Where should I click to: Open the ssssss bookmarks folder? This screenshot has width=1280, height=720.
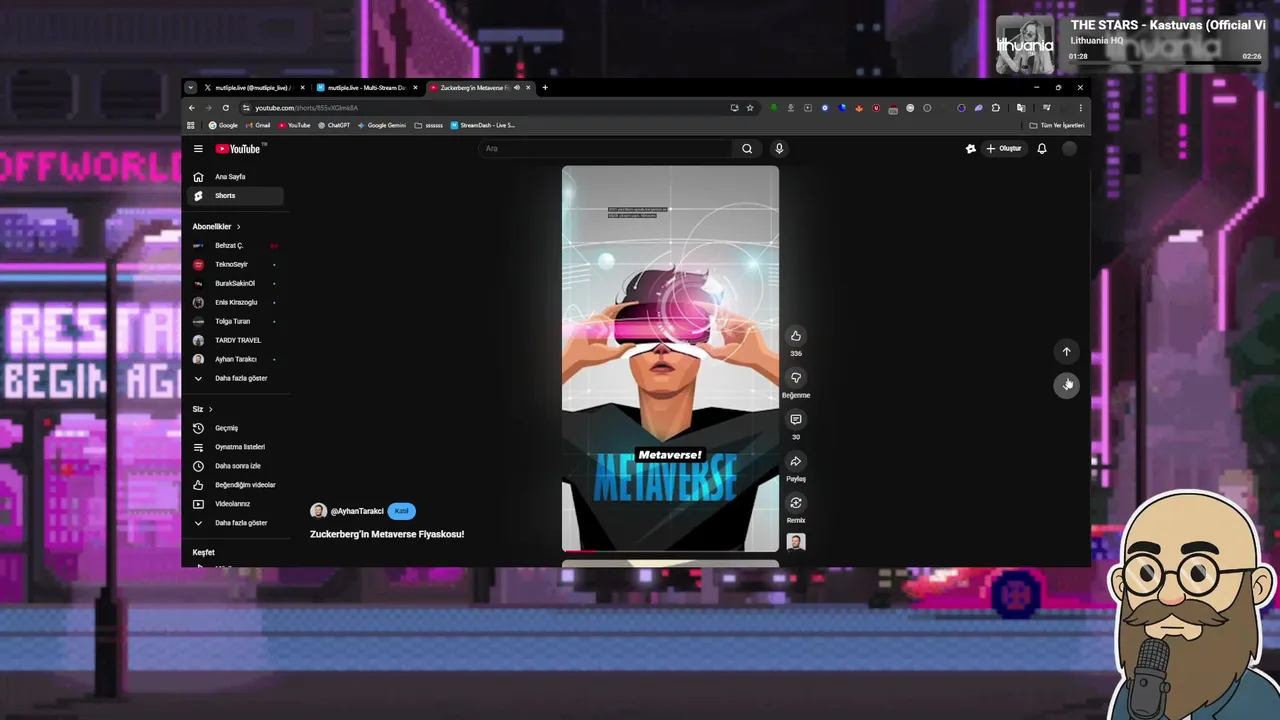(x=429, y=125)
